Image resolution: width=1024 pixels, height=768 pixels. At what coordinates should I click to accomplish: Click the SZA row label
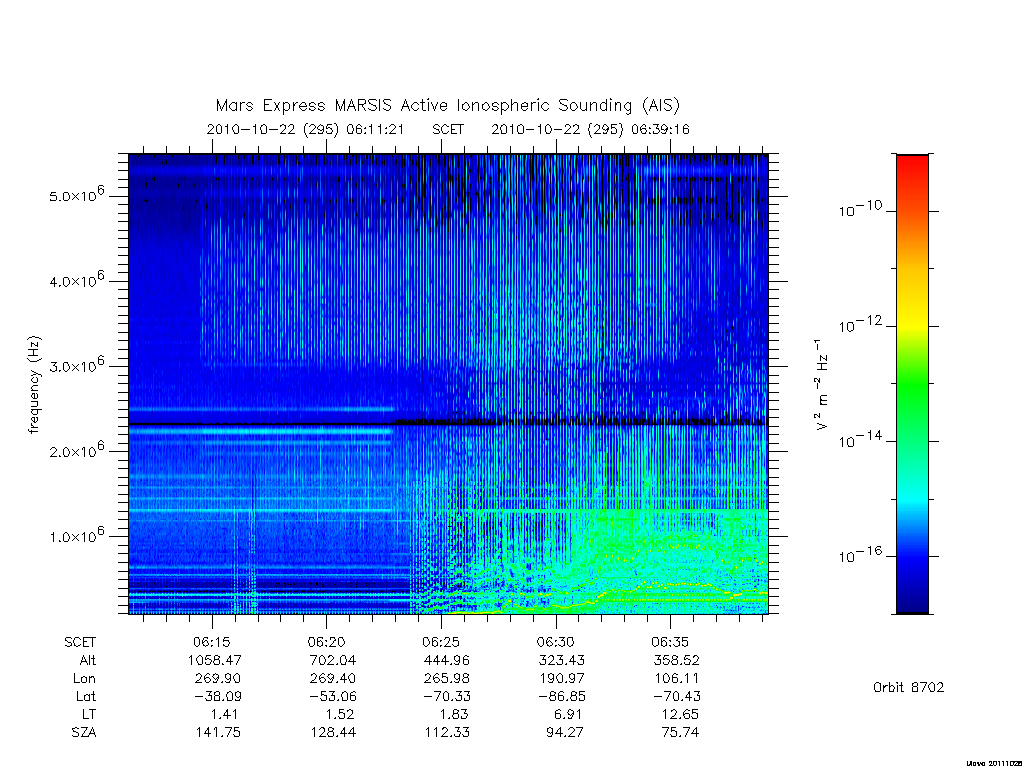coord(84,733)
